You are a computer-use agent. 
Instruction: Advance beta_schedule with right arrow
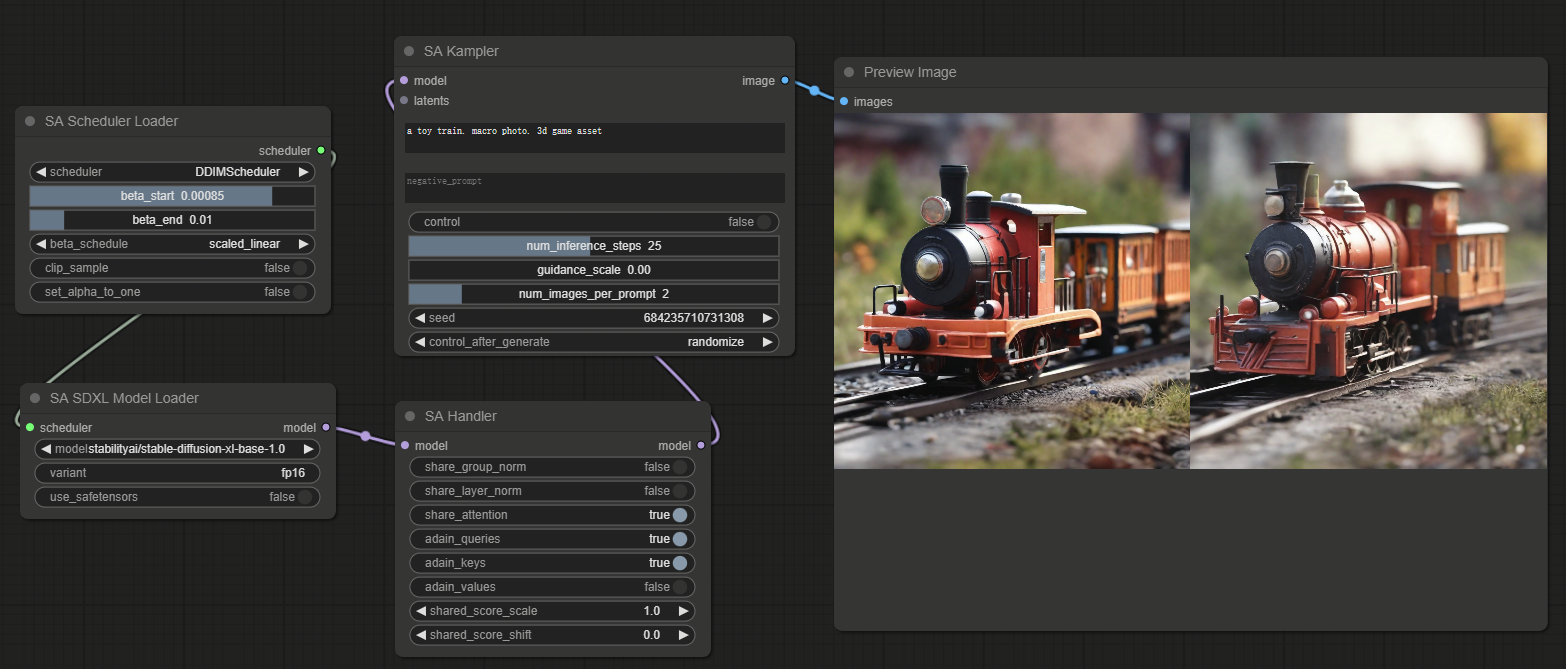click(x=303, y=244)
